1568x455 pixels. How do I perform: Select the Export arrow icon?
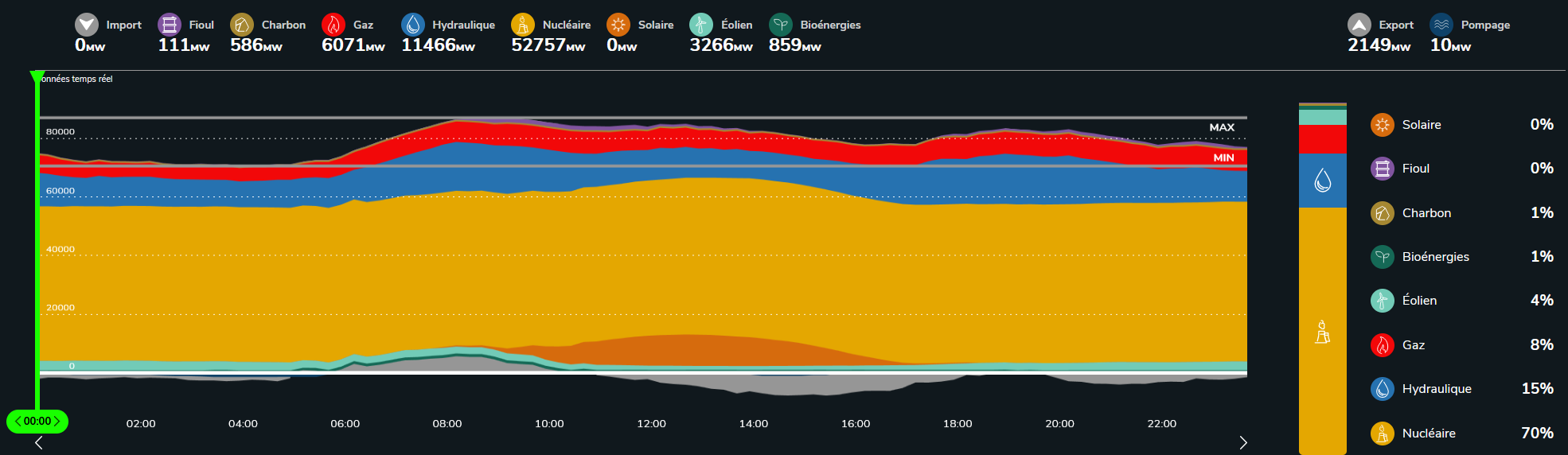coord(1359,25)
